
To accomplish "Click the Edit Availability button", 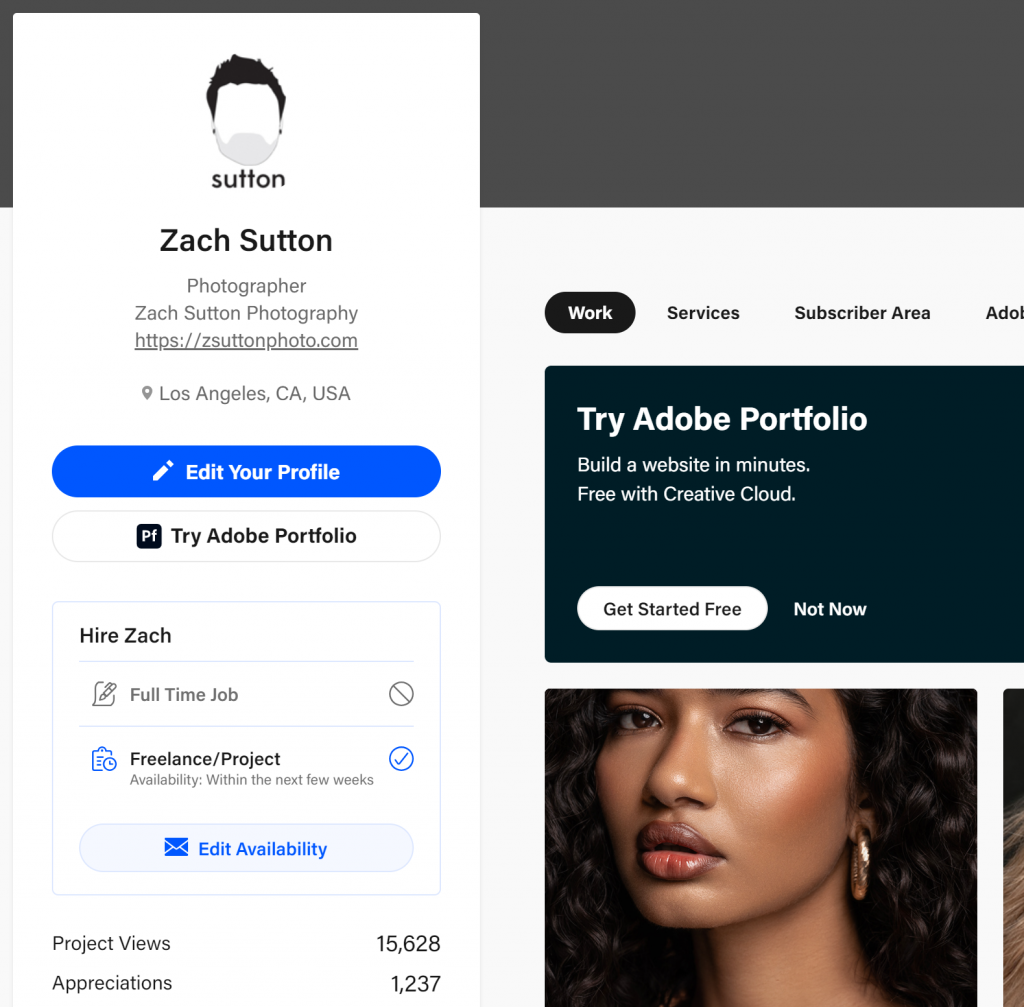I will point(246,848).
